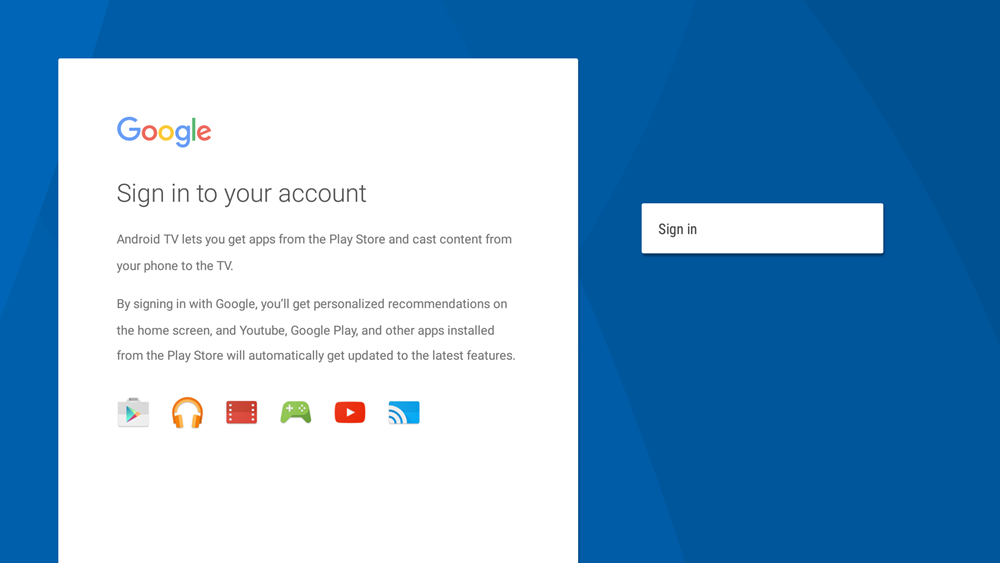Image resolution: width=1000 pixels, height=563 pixels.
Task: Click 'Play Store' in the first paragraph
Action: [x=357, y=239]
